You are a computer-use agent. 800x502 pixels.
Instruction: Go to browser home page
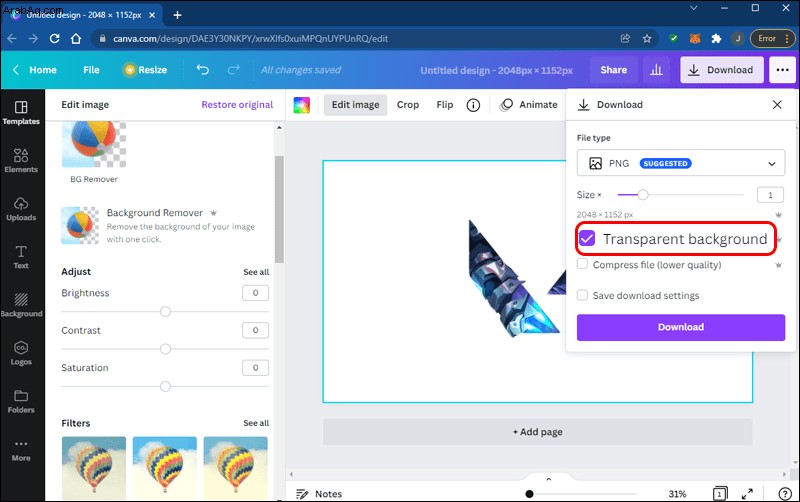[x=76, y=39]
